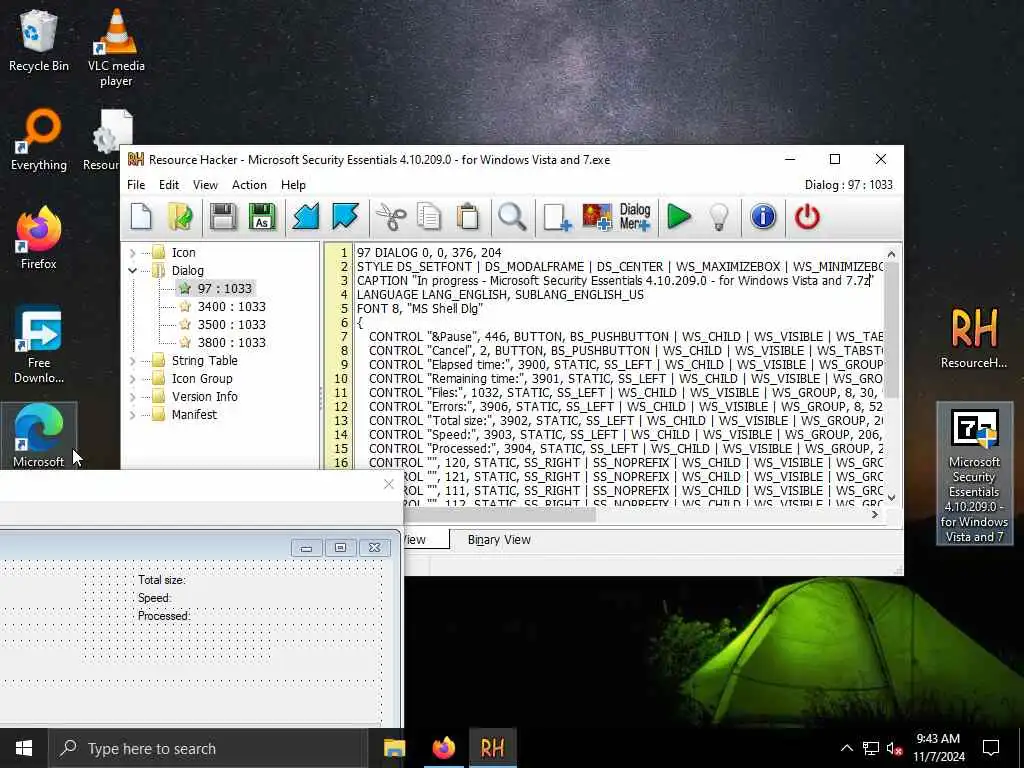
Task: Open the Help menu
Action: 293,185
